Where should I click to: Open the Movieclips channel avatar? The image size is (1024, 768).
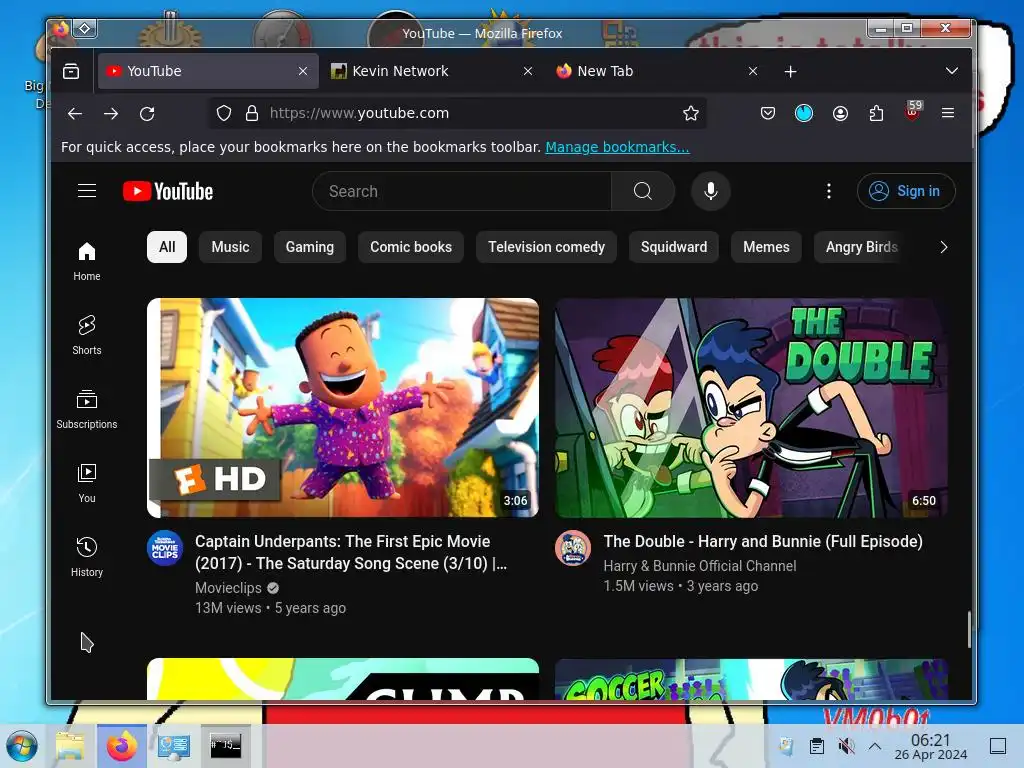click(165, 548)
